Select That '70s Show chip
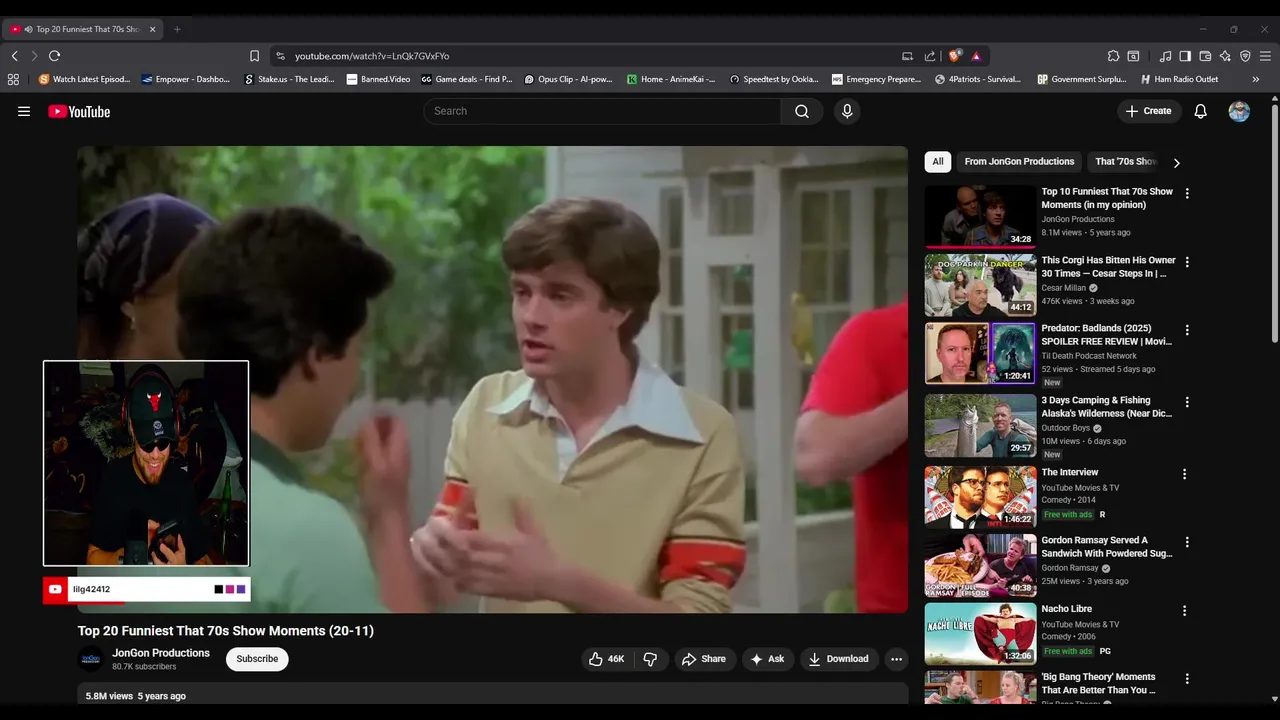 tap(1124, 161)
